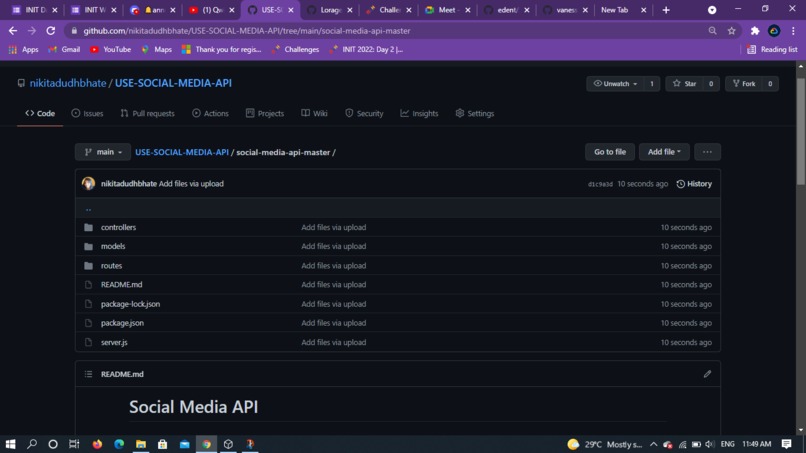
Task: Open the YouTube bookmark
Action: pyautogui.click(x=111, y=49)
